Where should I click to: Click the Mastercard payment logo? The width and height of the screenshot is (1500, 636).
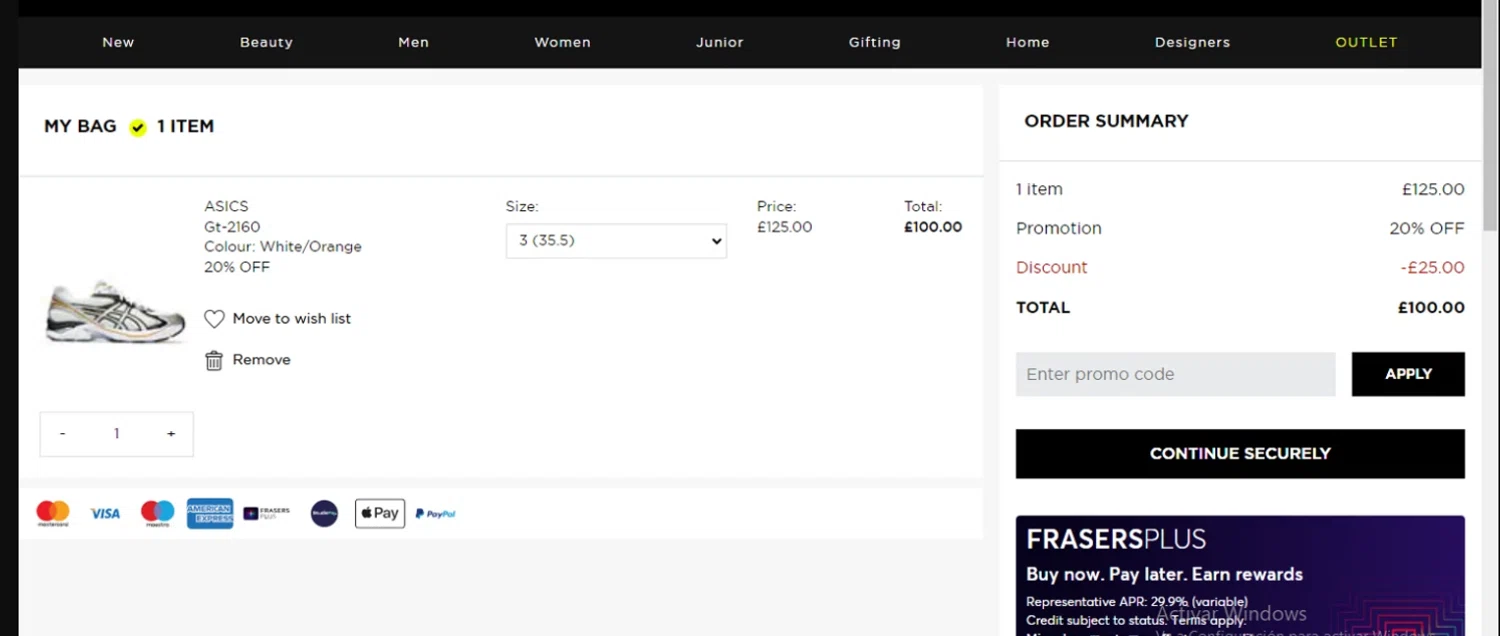click(x=53, y=513)
